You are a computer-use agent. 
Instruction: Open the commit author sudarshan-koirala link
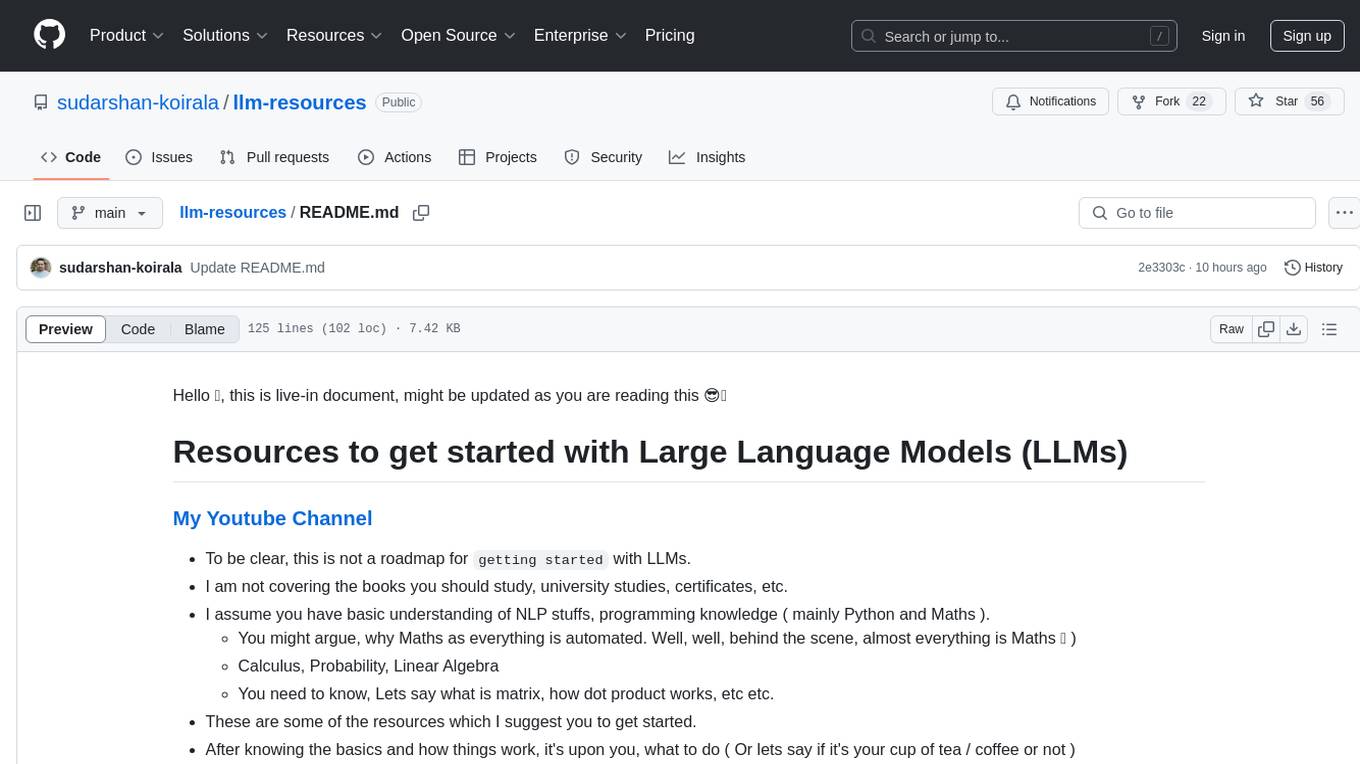tap(121, 268)
